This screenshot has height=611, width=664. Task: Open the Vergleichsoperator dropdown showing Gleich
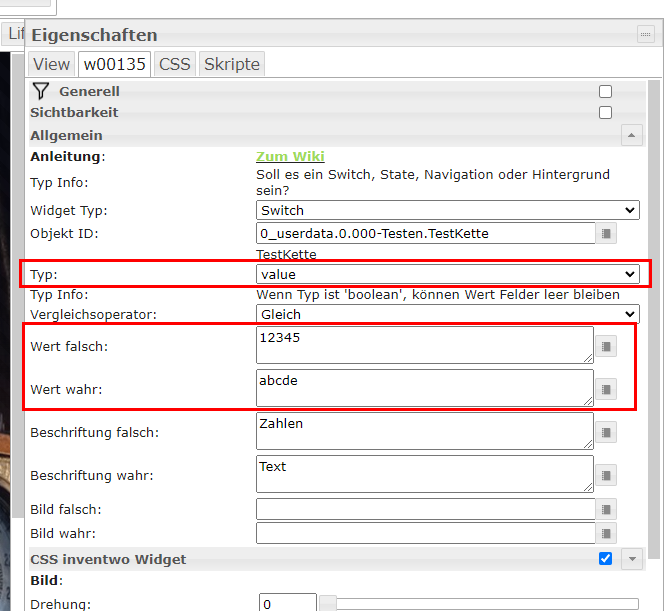click(x=447, y=314)
